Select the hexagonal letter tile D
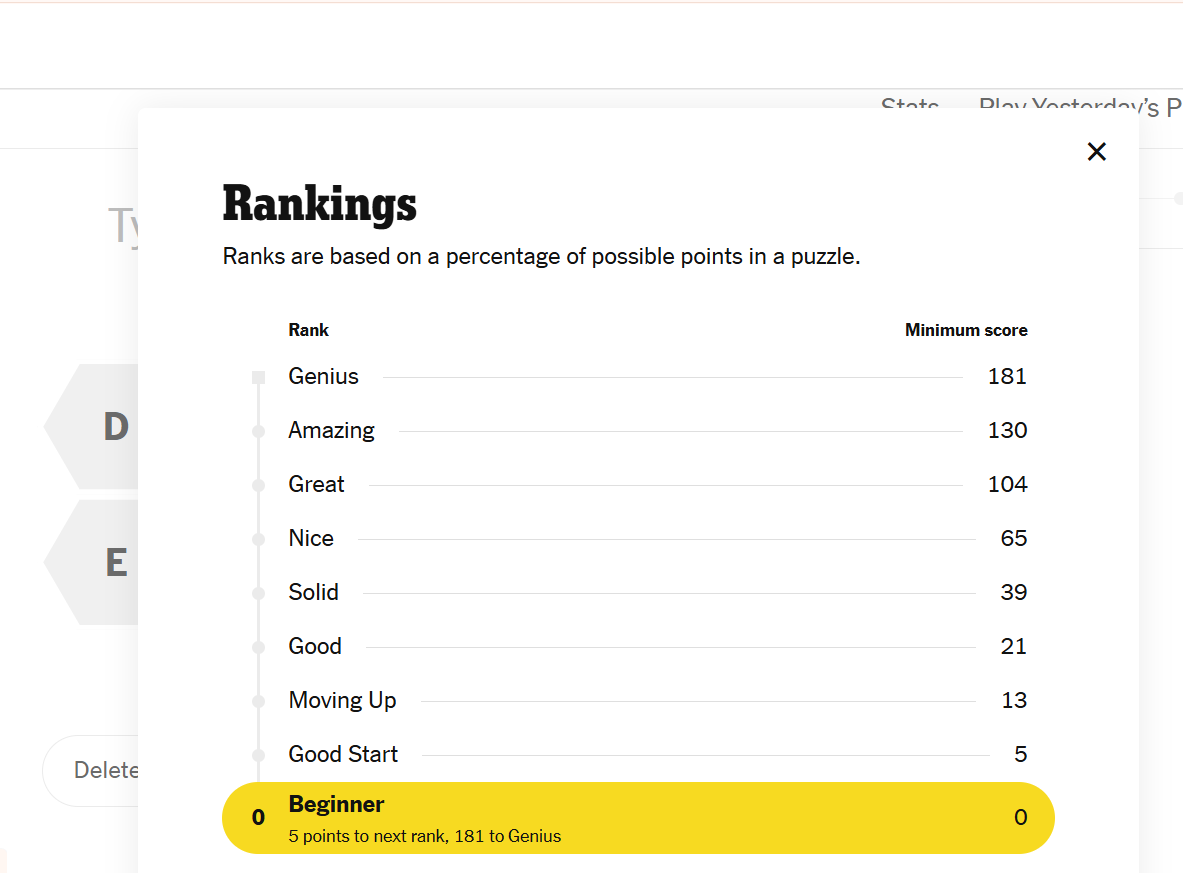This screenshot has height=873, width=1183. [117, 426]
